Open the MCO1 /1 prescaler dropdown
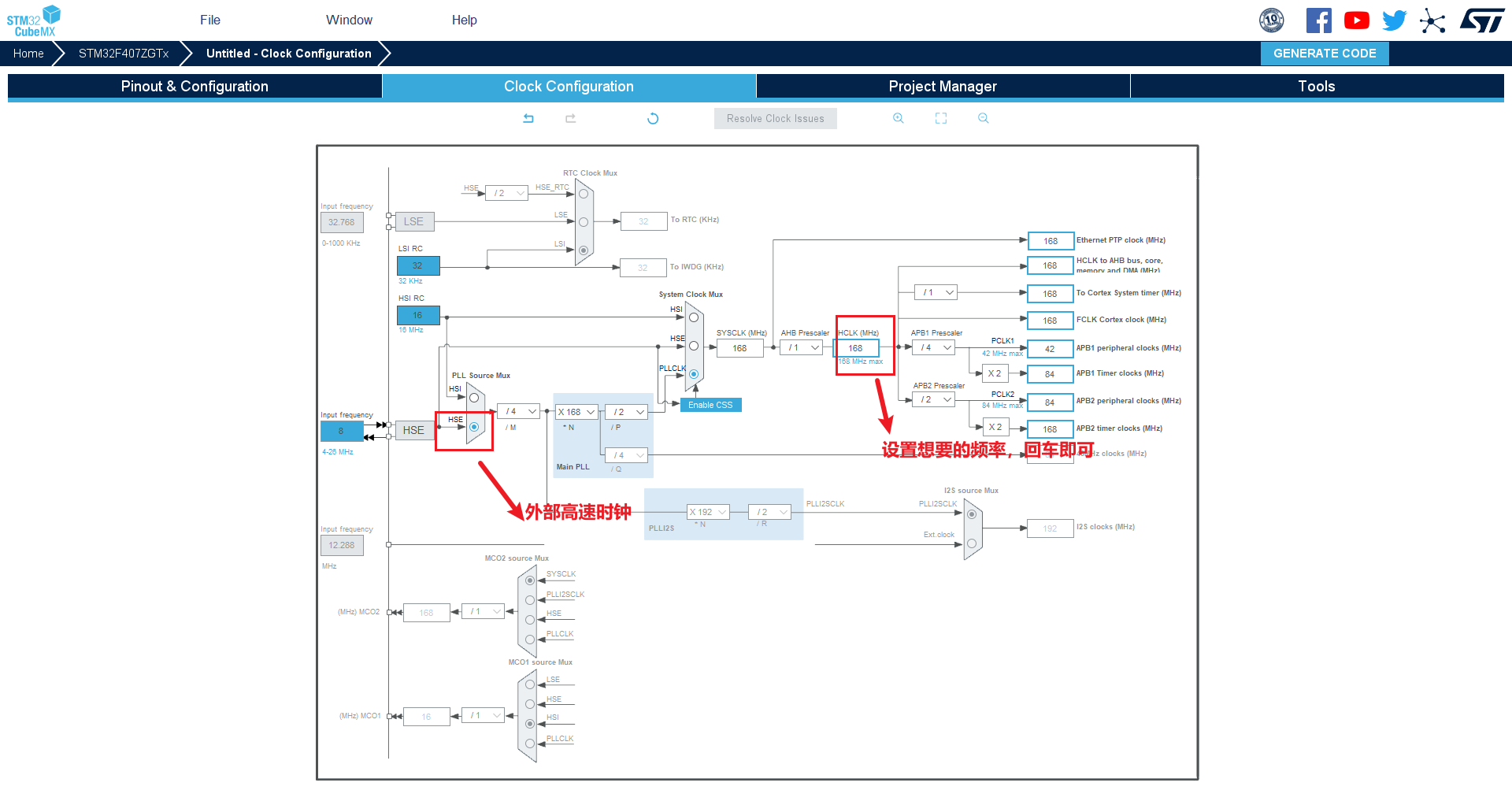1512x801 pixels. [483, 715]
